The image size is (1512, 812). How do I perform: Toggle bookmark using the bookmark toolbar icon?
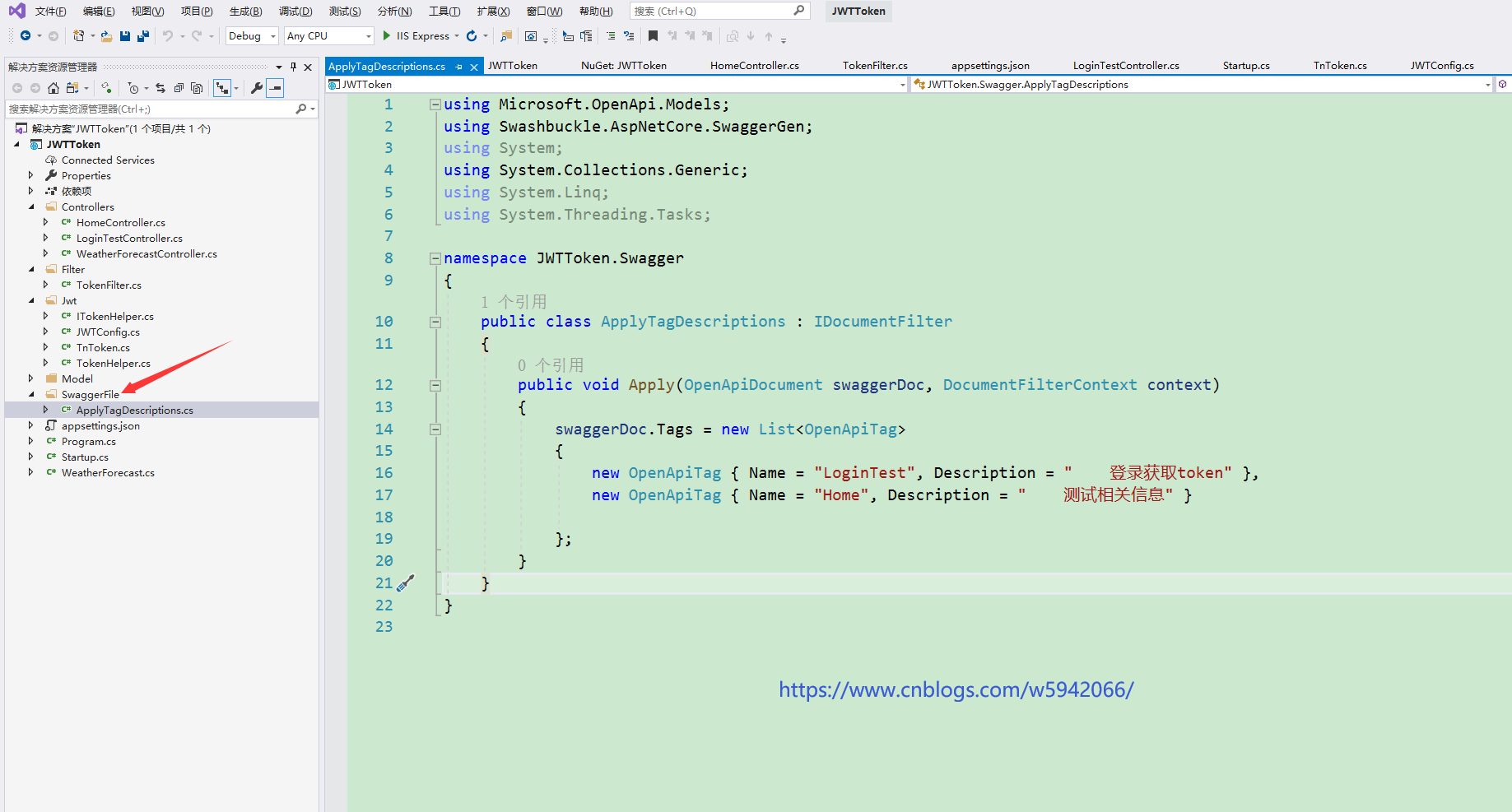point(653,36)
